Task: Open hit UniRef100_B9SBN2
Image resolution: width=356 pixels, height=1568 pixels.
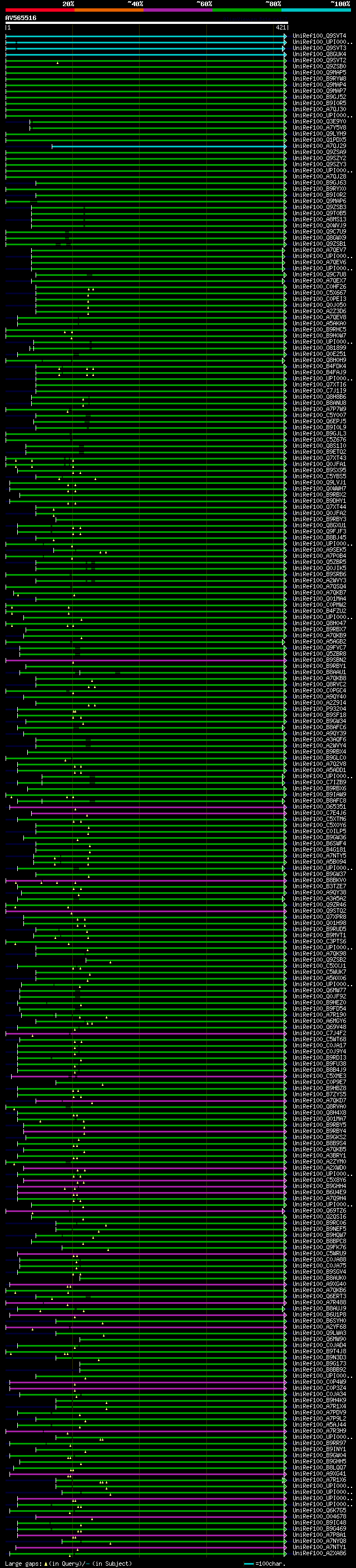Action: [319, 660]
